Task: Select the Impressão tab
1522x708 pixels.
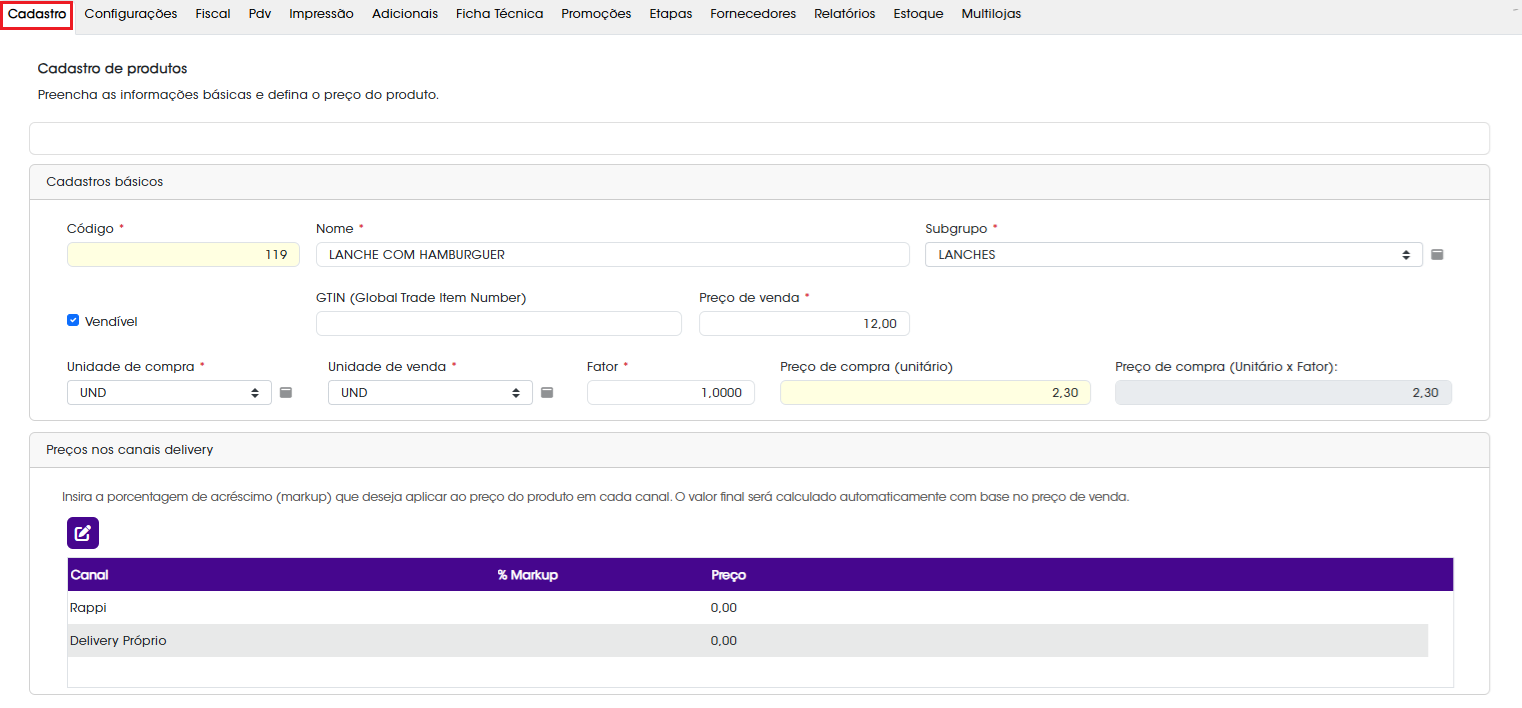Action: point(321,14)
